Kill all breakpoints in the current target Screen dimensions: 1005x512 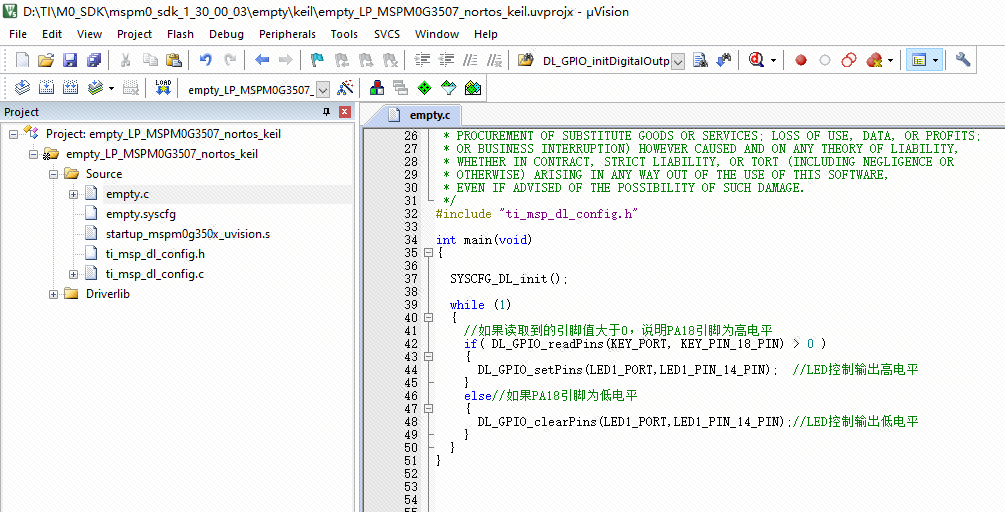[874, 60]
